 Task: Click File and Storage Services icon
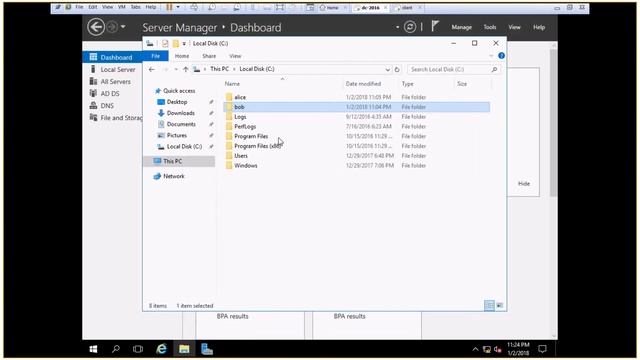93,118
